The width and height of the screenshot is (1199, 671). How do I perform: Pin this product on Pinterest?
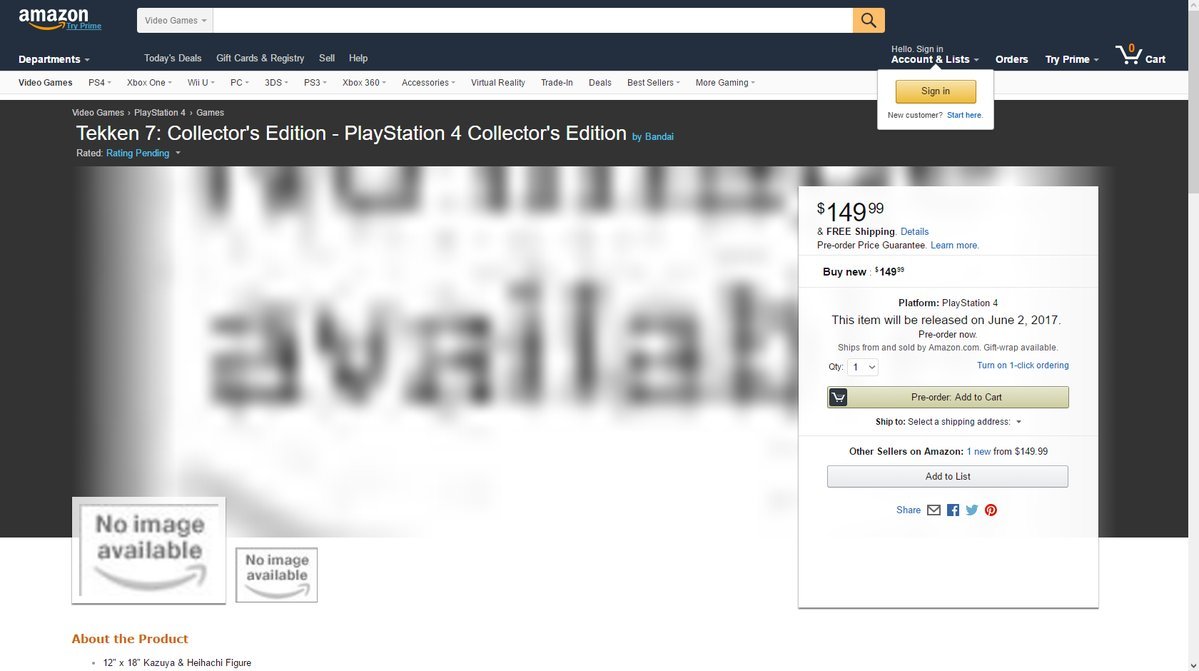(x=991, y=510)
